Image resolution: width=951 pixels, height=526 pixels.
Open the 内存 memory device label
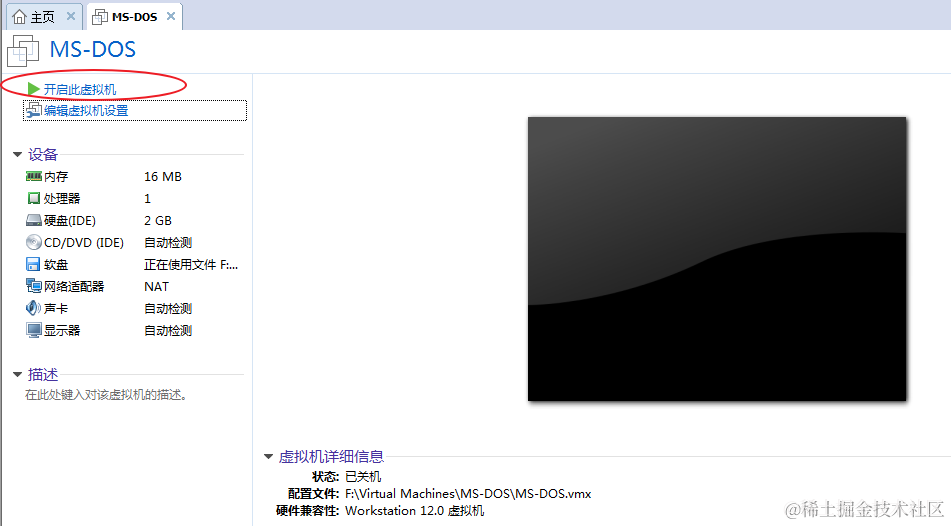point(56,177)
